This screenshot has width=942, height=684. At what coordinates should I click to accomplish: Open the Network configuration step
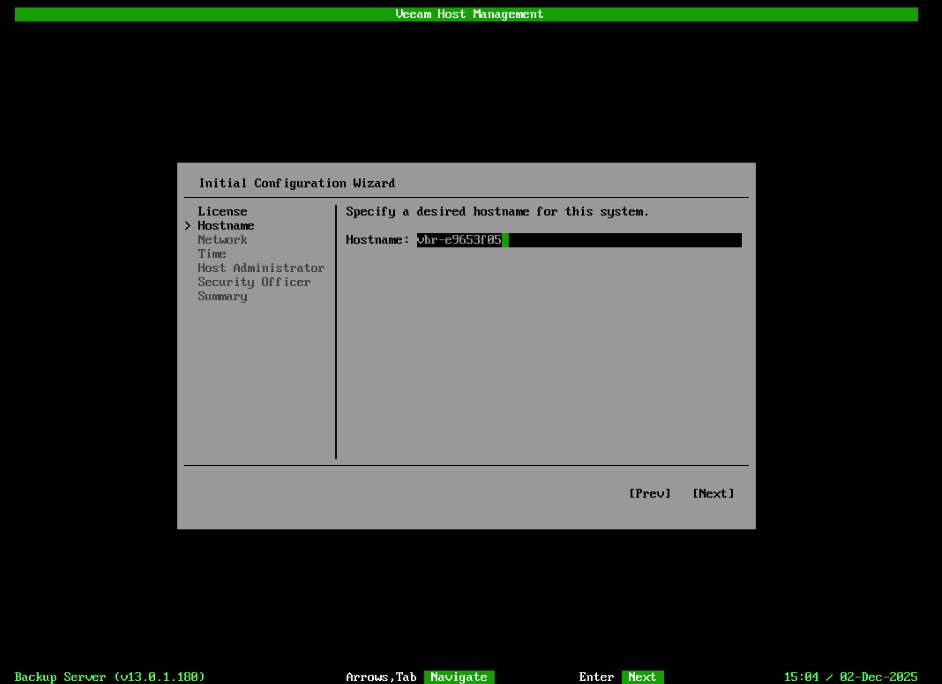click(222, 239)
